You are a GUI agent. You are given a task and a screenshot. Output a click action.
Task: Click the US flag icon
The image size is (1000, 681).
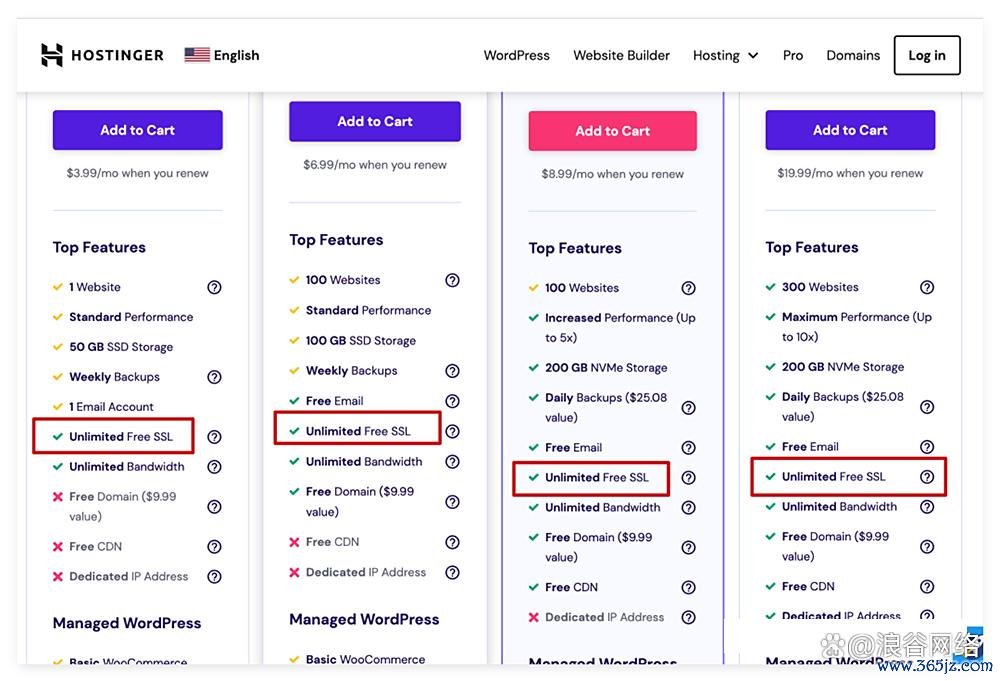(x=197, y=55)
